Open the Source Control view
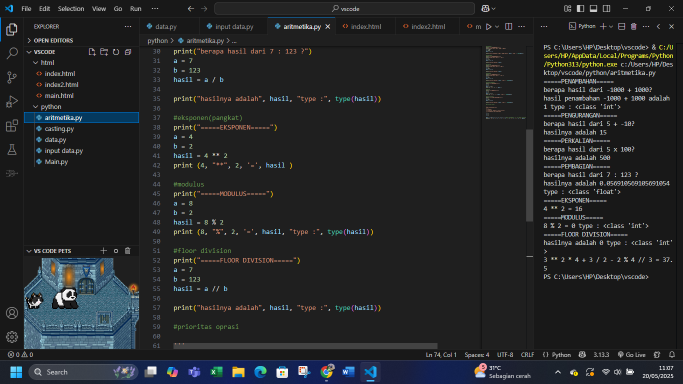The height and width of the screenshot is (384, 683). (x=12, y=77)
